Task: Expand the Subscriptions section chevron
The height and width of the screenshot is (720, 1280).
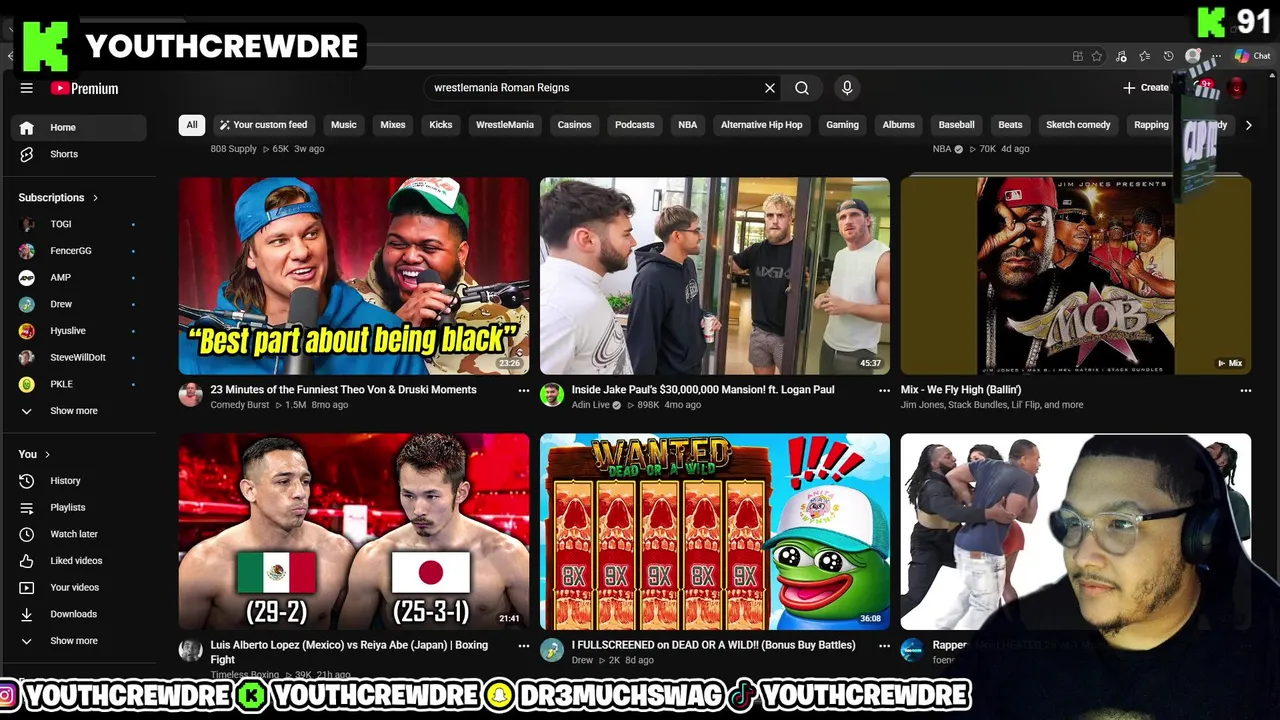Action: tap(95, 198)
